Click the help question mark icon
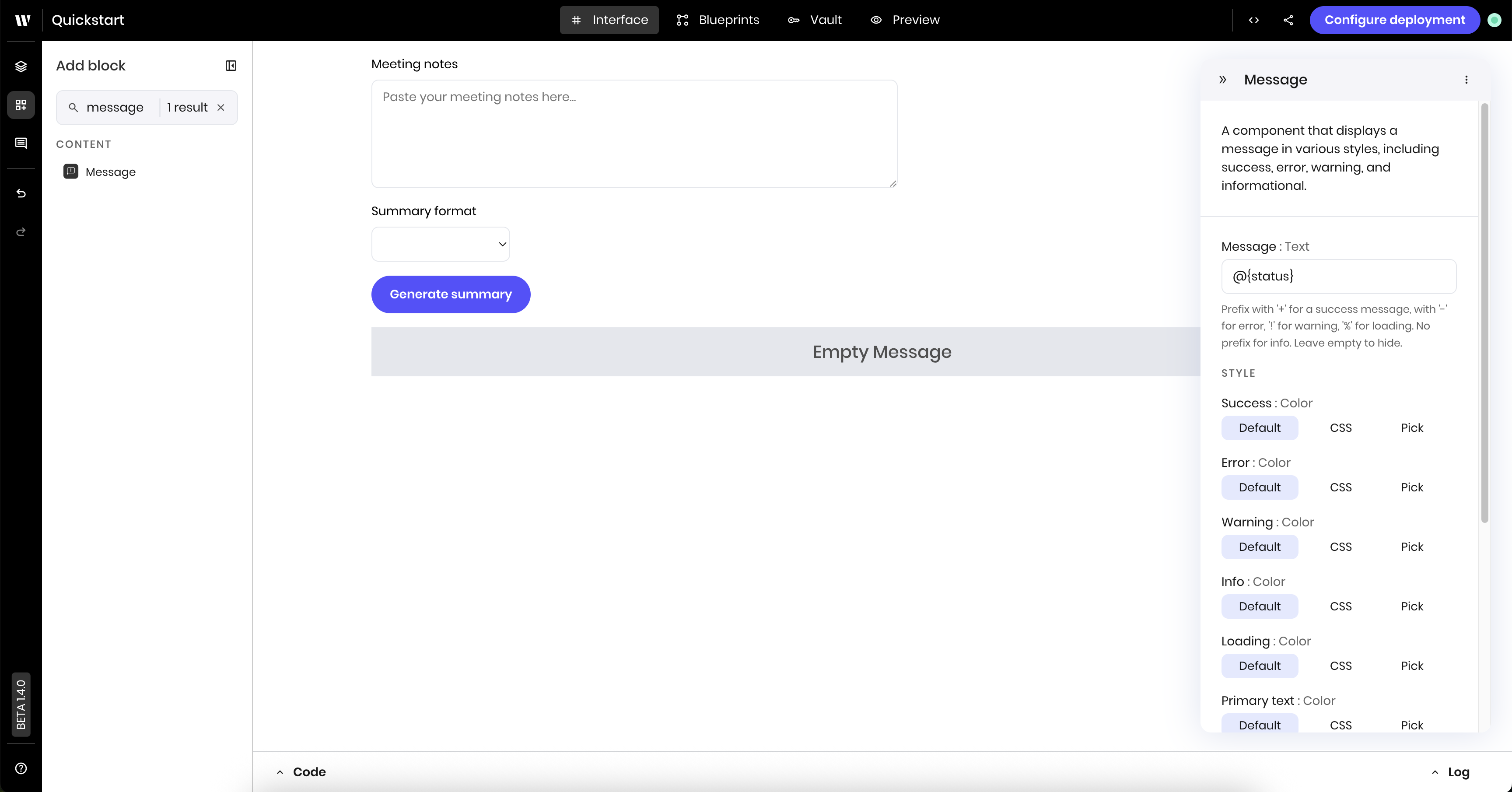 tap(21, 768)
